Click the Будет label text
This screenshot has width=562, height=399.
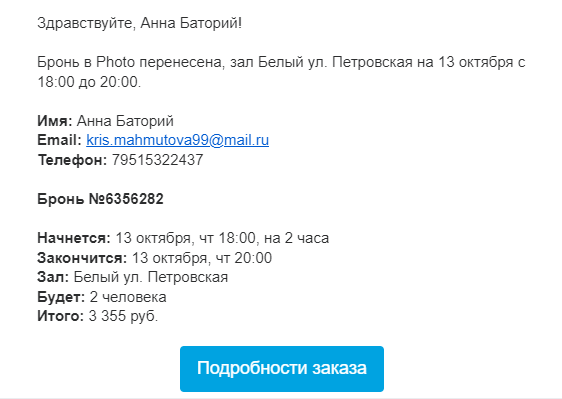coord(61,297)
